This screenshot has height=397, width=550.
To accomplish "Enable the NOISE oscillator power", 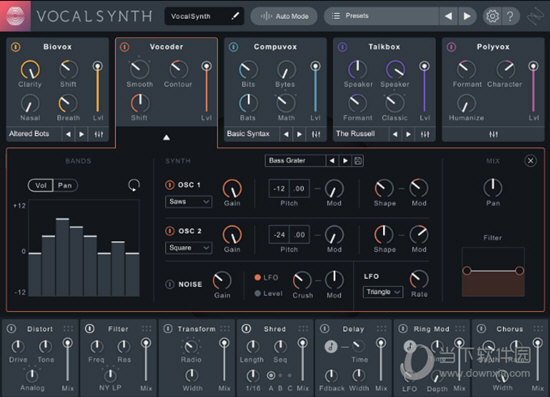I will click(169, 284).
